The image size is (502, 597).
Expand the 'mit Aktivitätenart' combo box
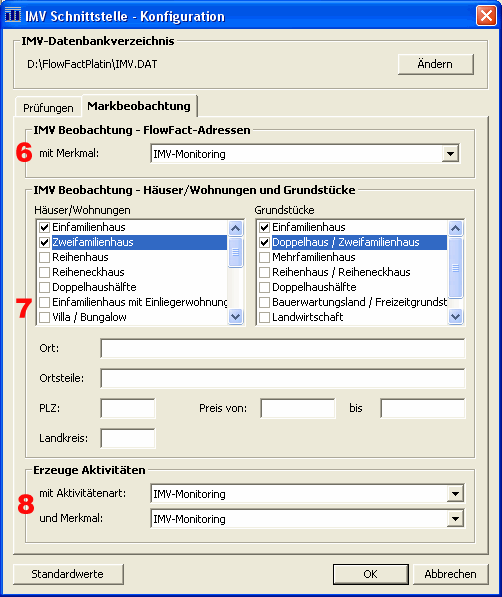pyautogui.click(x=455, y=494)
